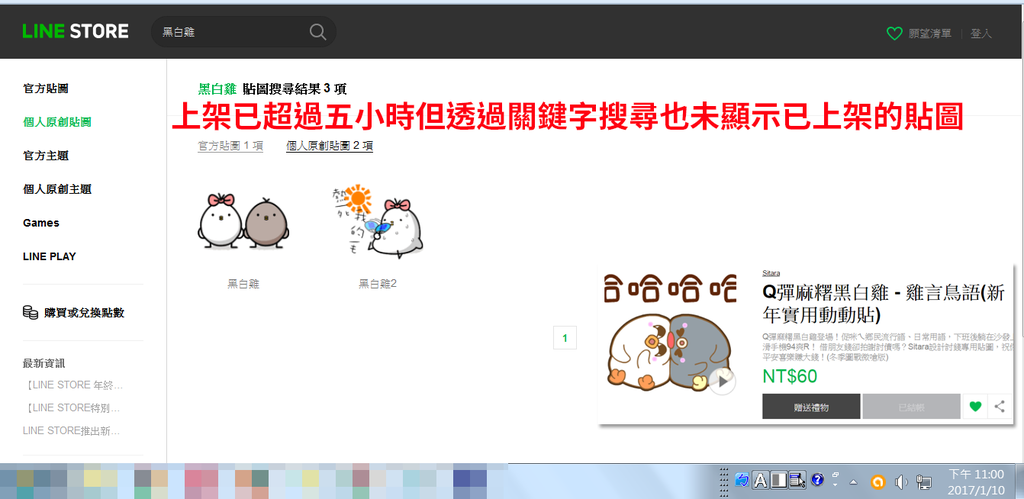The height and width of the screenshot is (499, 1024).
Task: Click the orange Avast tray icon
Action: [878, 482]
